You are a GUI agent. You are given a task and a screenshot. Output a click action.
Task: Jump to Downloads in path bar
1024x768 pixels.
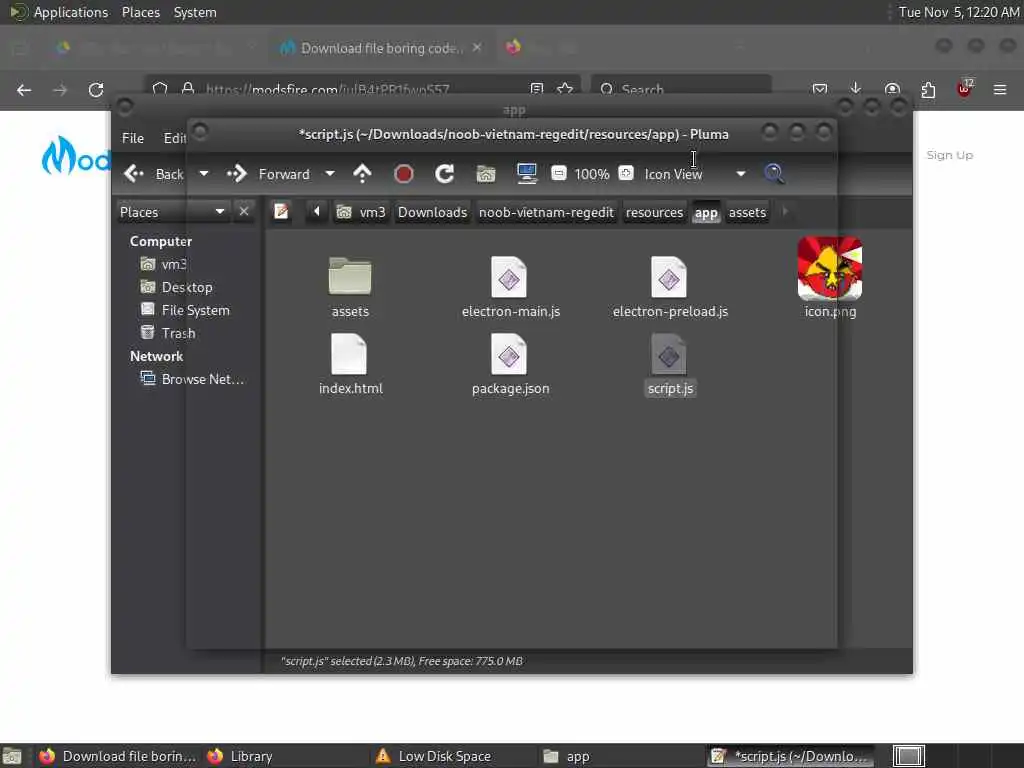click(432, 212)
